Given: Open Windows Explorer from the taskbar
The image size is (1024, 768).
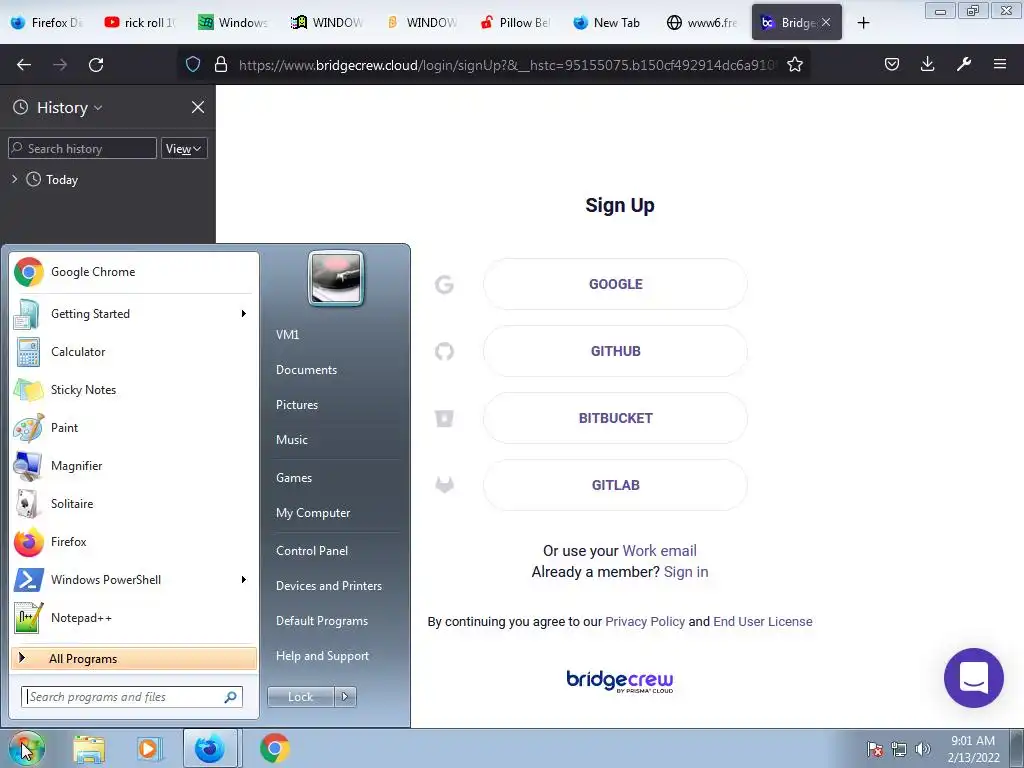Looking at the screenshot, I should click(x=89, y=748).
